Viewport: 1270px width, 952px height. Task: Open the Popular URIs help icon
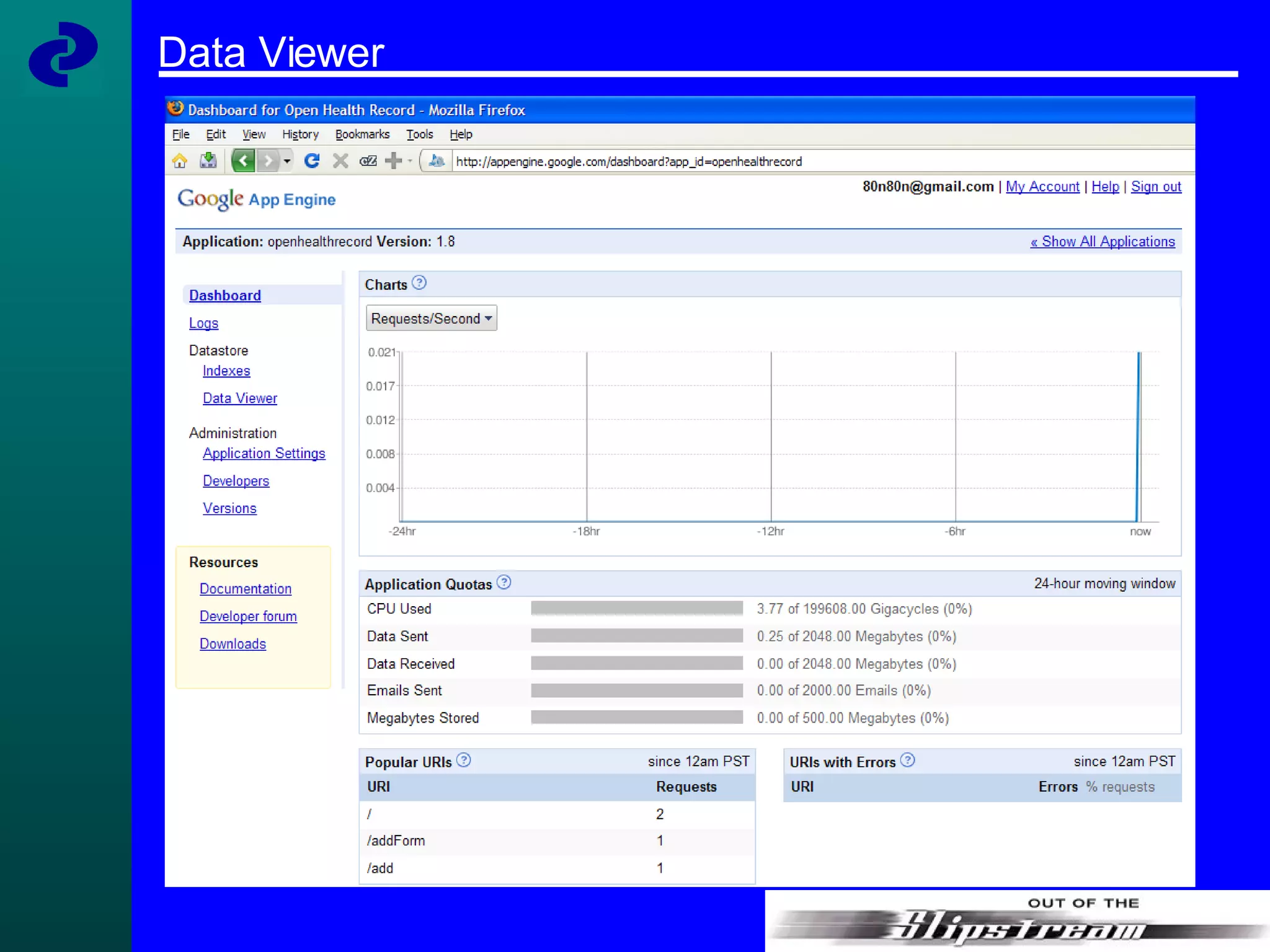point(464,760)
